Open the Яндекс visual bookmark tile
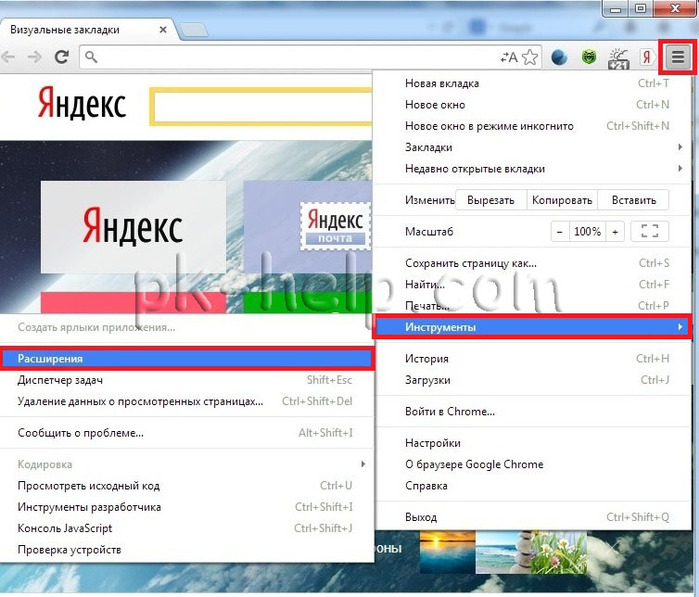699x597 pixels. coord(133,227)
